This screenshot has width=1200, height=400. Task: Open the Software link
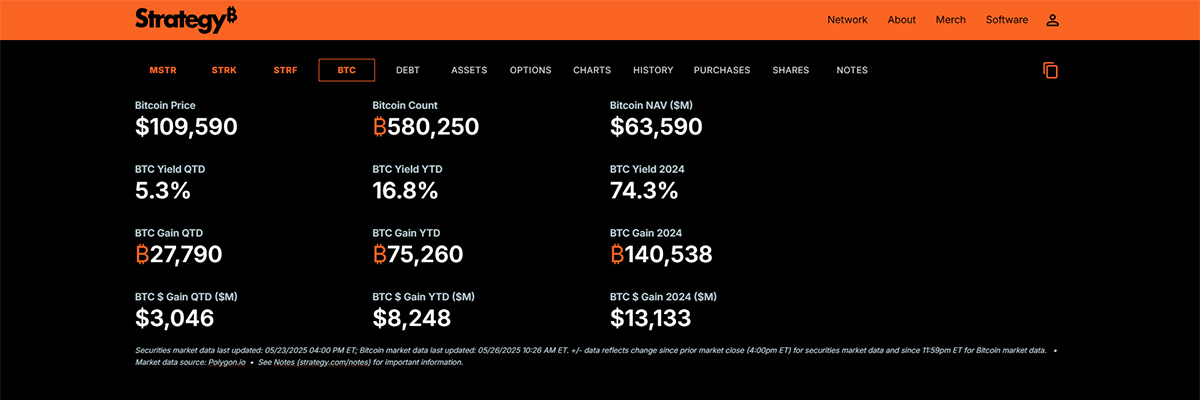pyautogui.click(x=1007, y=20)
